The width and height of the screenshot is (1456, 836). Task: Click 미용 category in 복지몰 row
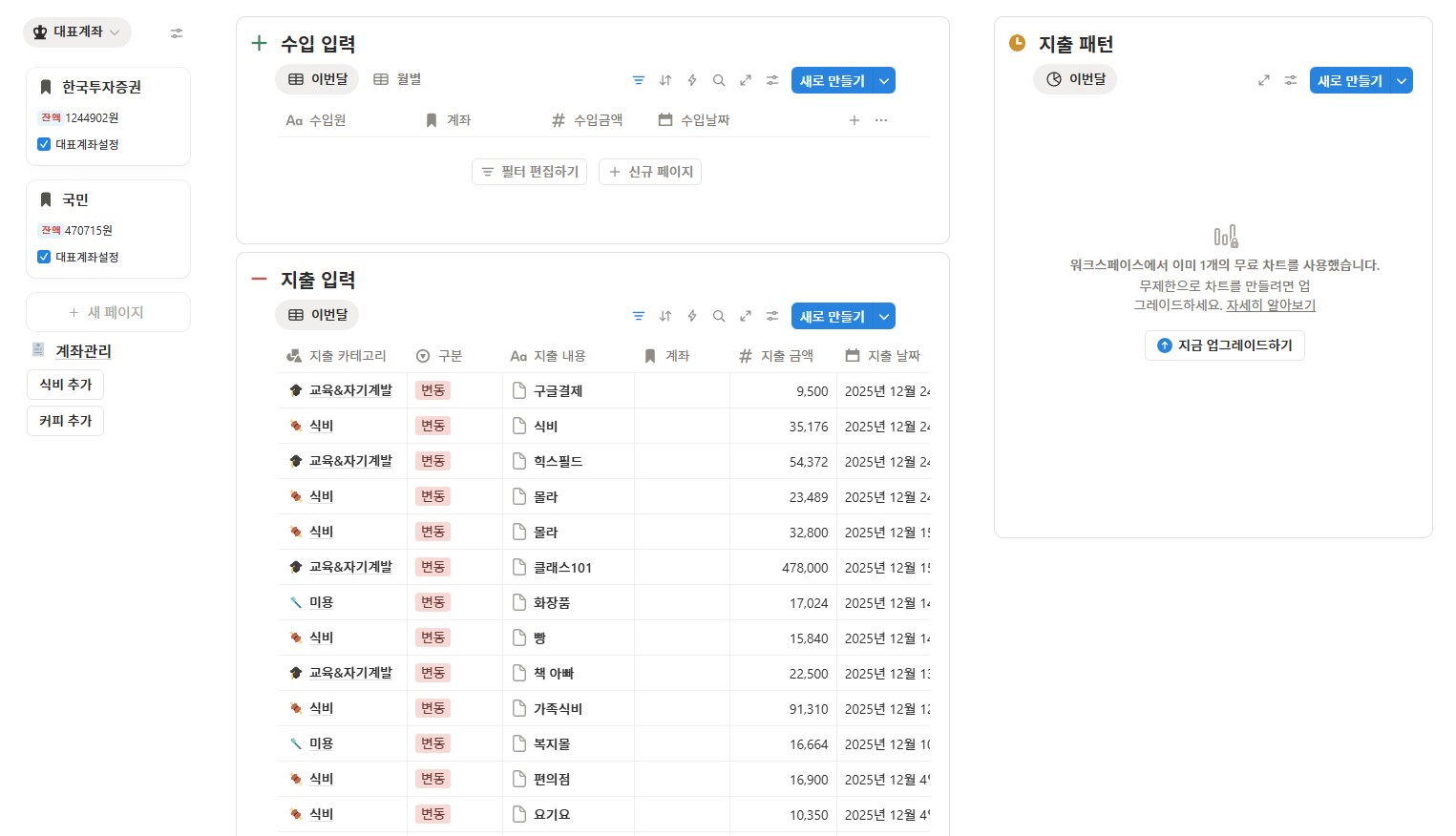point(321,743)
